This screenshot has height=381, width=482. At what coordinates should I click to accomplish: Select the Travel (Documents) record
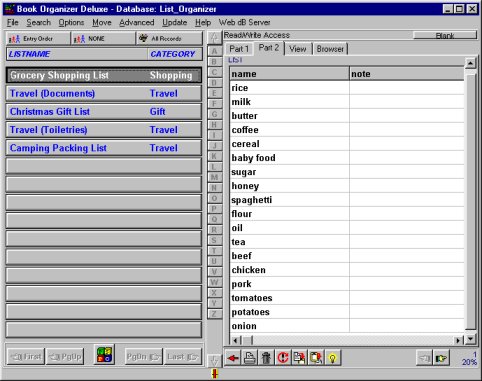104,94
